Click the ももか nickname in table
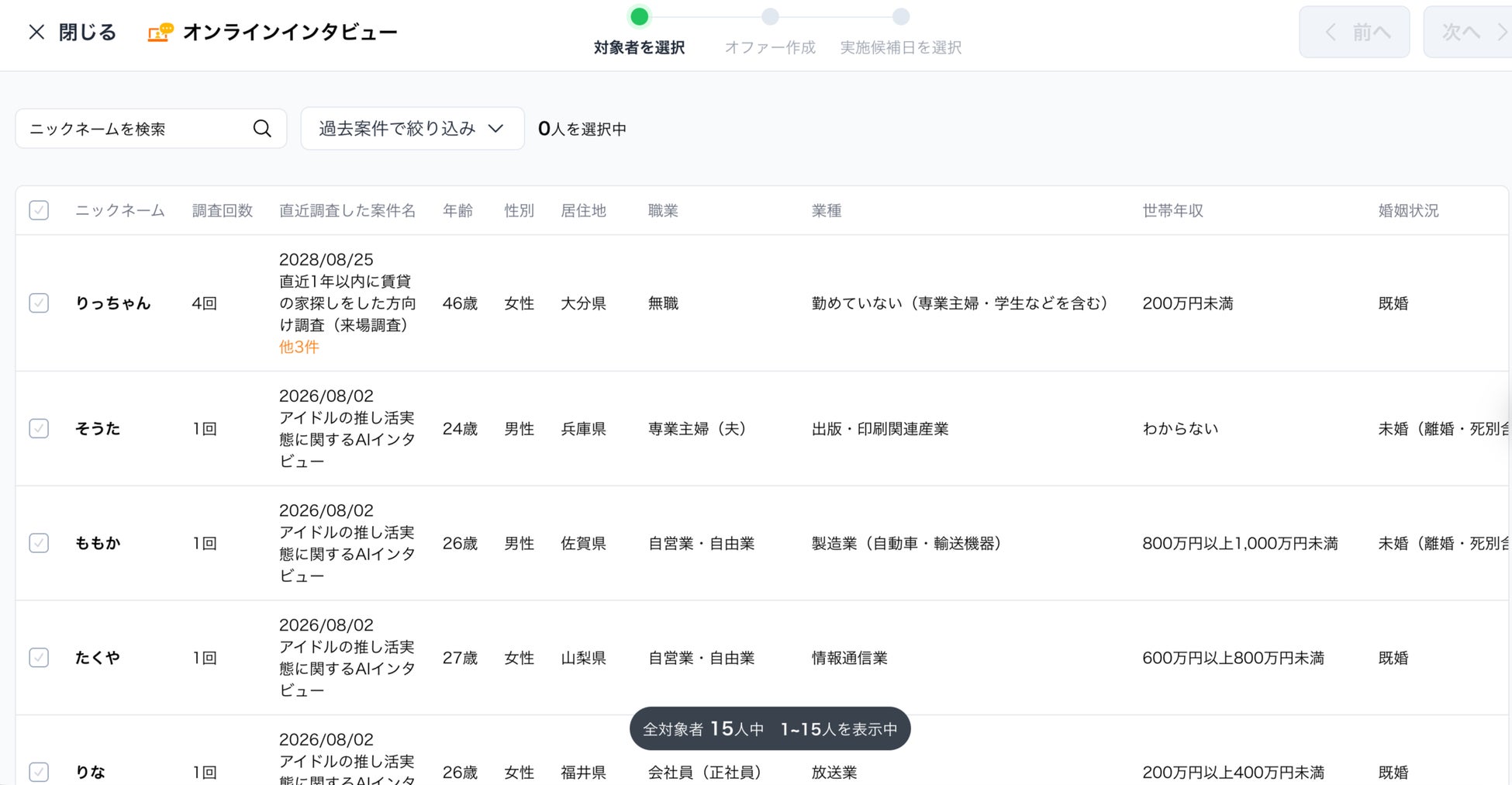 click(x=98, y=543)
